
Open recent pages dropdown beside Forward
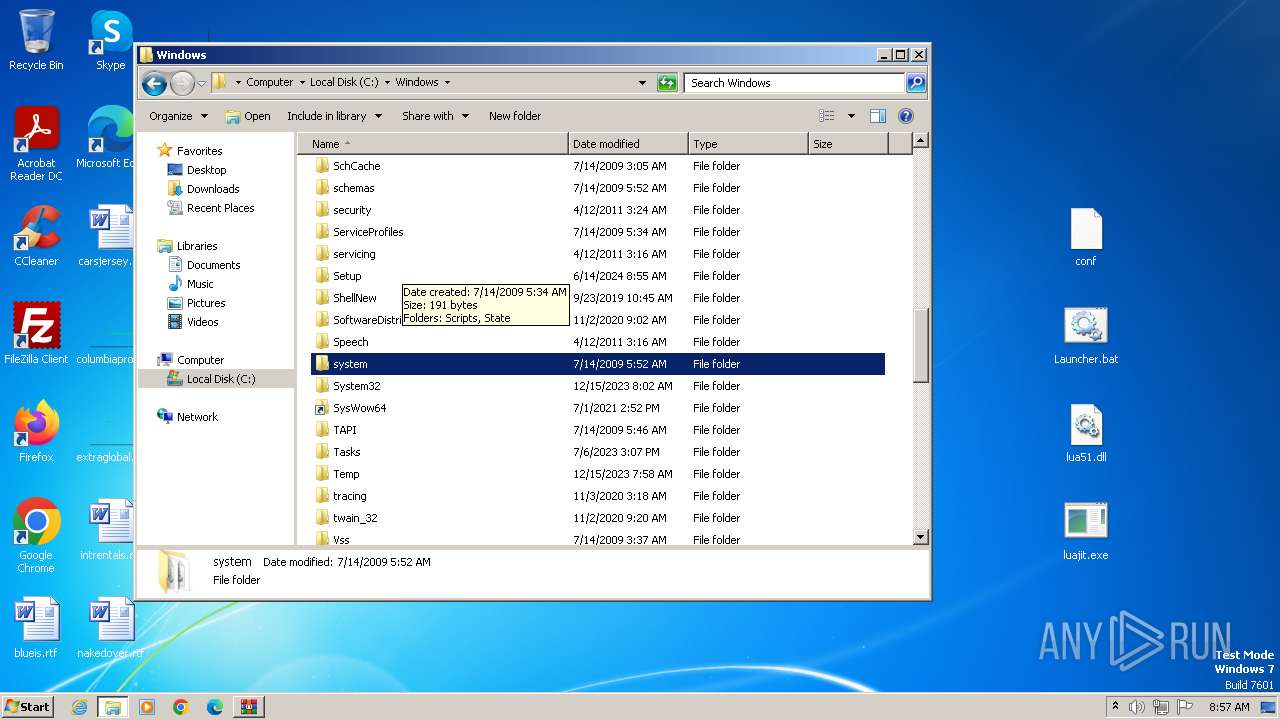coord(202,83)
